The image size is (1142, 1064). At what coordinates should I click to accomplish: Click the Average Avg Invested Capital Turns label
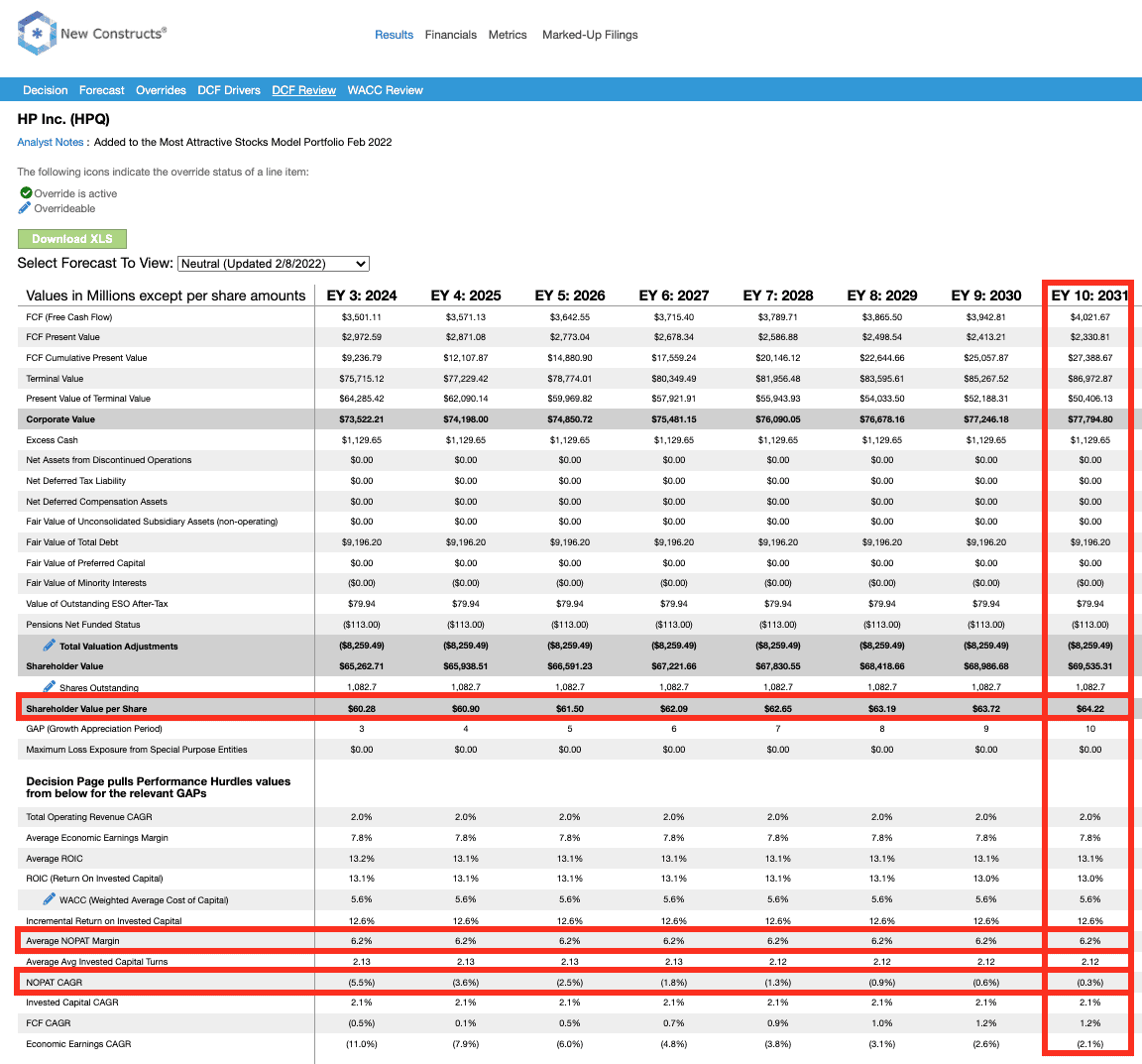(x=97, y=961)
